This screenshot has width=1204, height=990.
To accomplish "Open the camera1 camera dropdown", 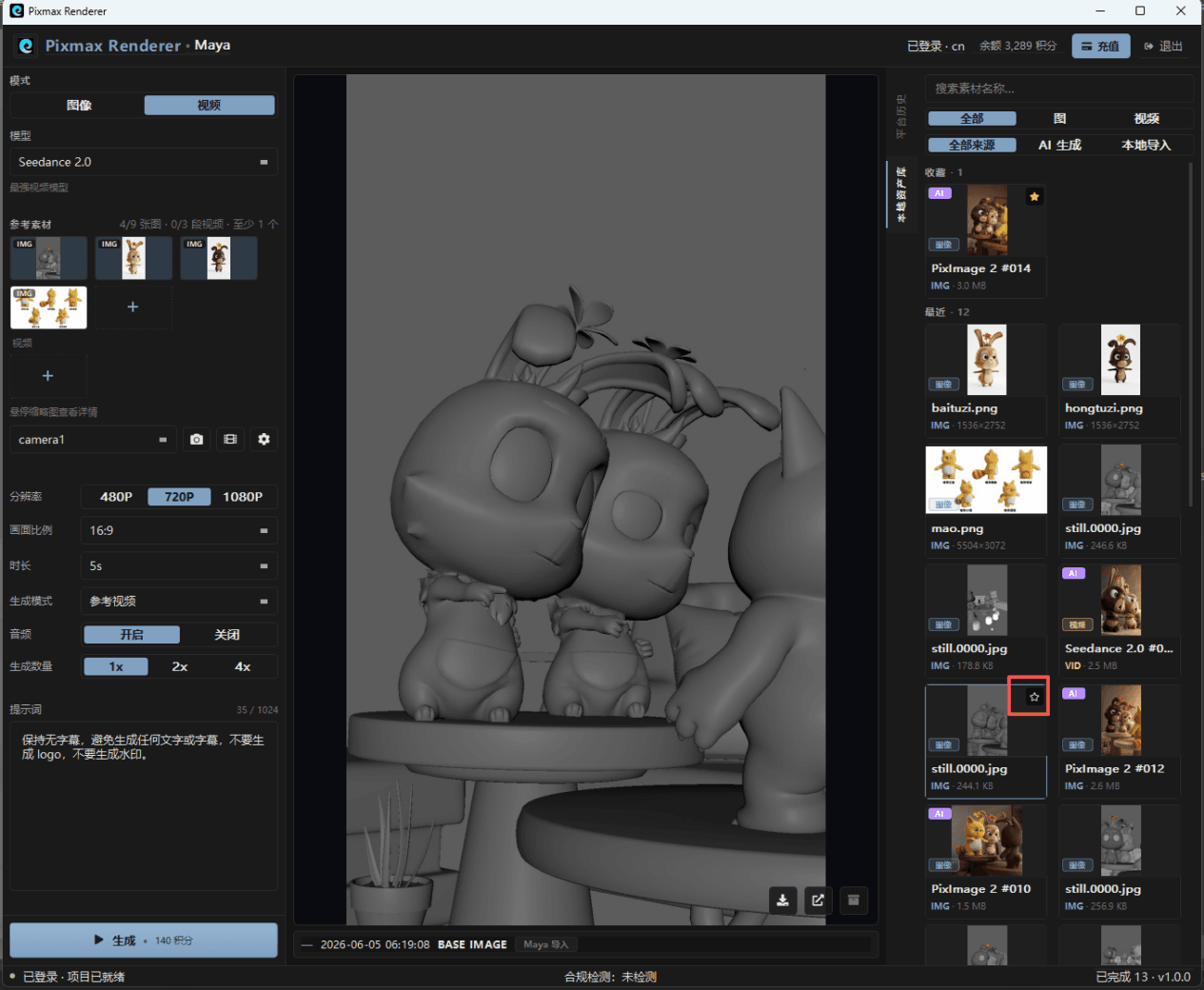I will (x=93, y=440).
